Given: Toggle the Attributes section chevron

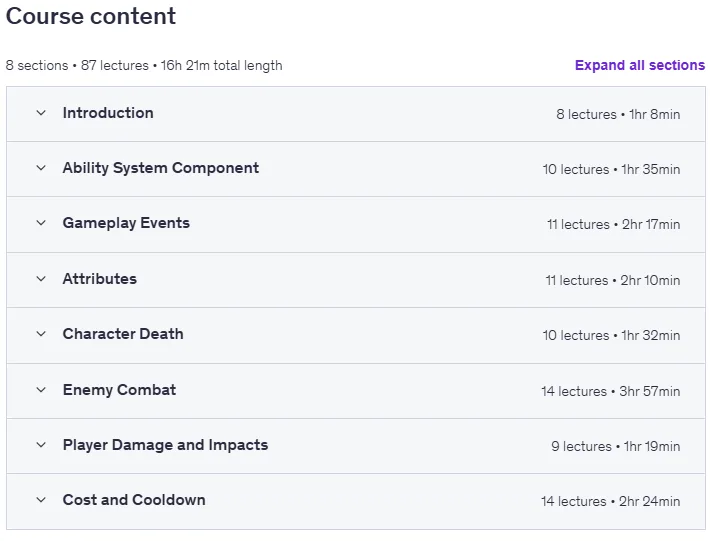Looking at the screenshot, I should pos(41,279).
